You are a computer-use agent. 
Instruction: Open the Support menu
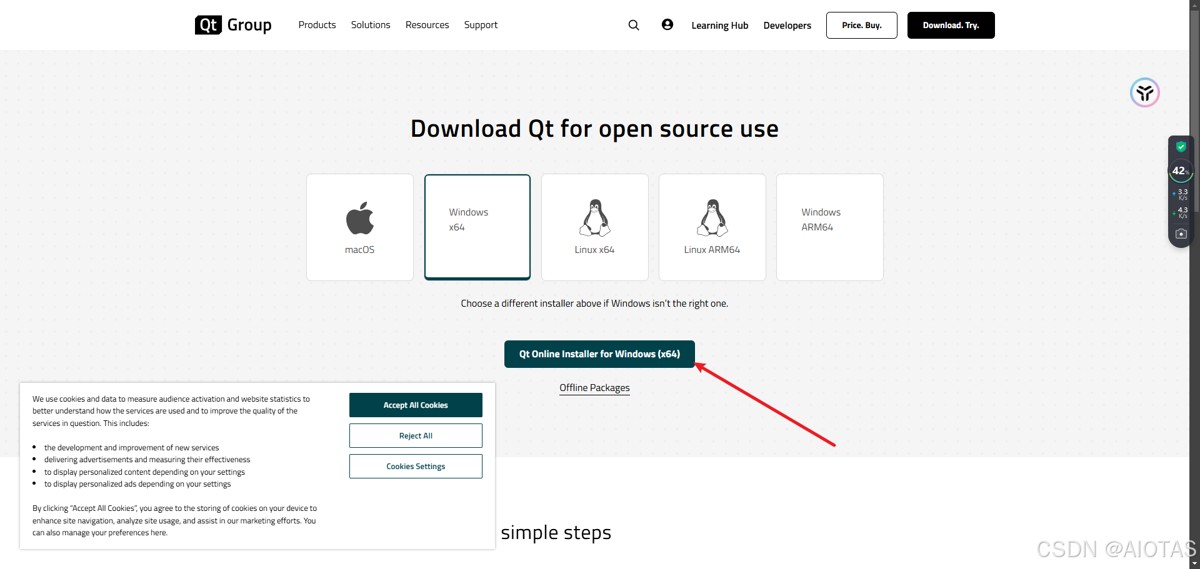click(x=481, y=25)
